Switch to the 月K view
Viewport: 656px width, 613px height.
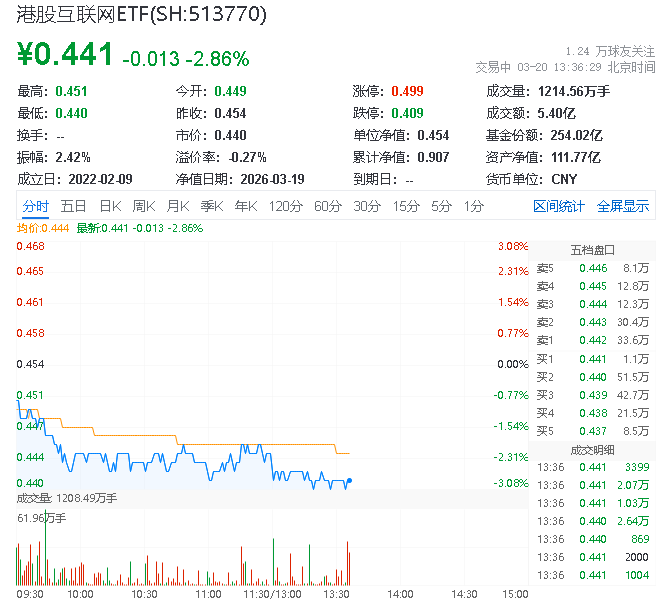(178, 206)
